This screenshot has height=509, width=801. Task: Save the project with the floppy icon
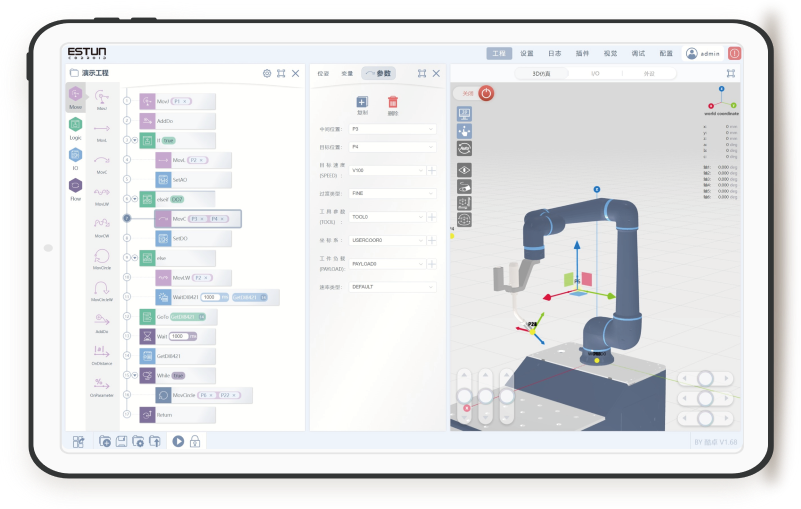coord(121,441)
